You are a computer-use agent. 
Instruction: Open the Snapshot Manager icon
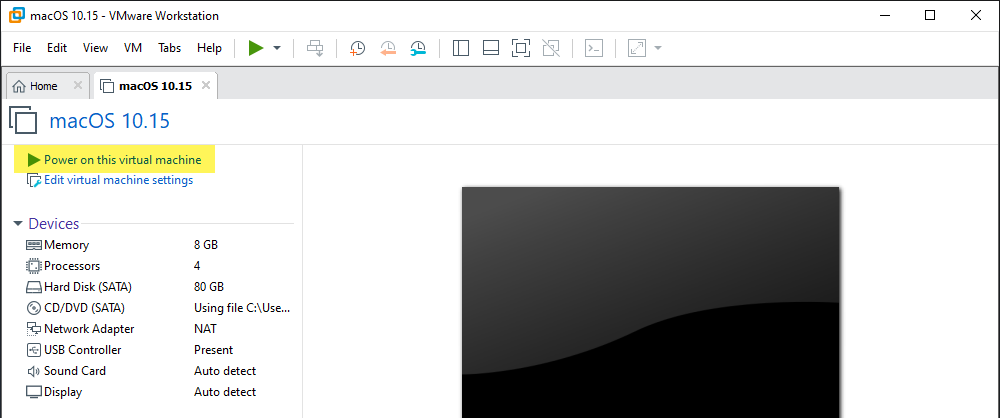[x=418, y=49]
